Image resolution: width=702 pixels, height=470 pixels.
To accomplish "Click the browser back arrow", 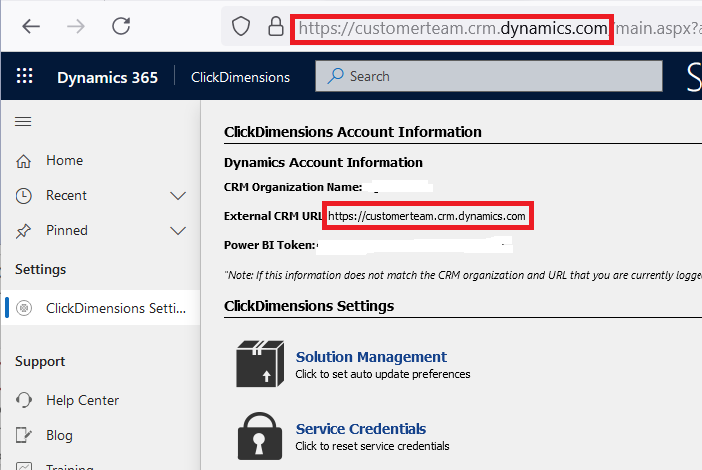I will 31,26.
